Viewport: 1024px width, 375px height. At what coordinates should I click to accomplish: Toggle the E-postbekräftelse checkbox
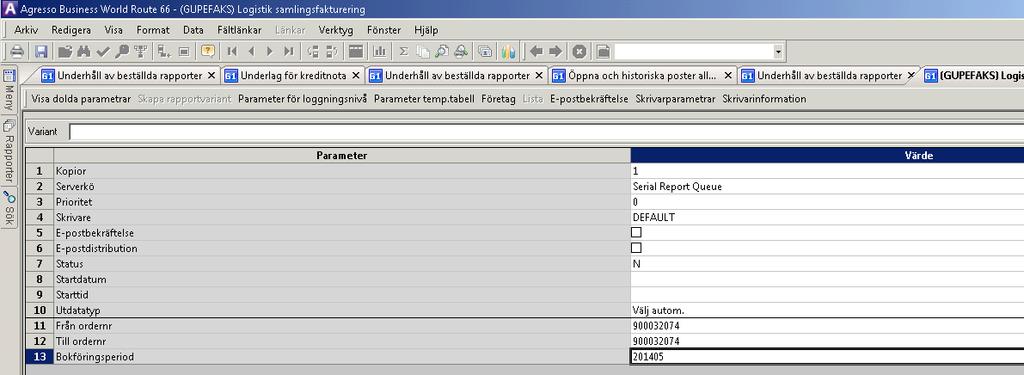point(636,232)
